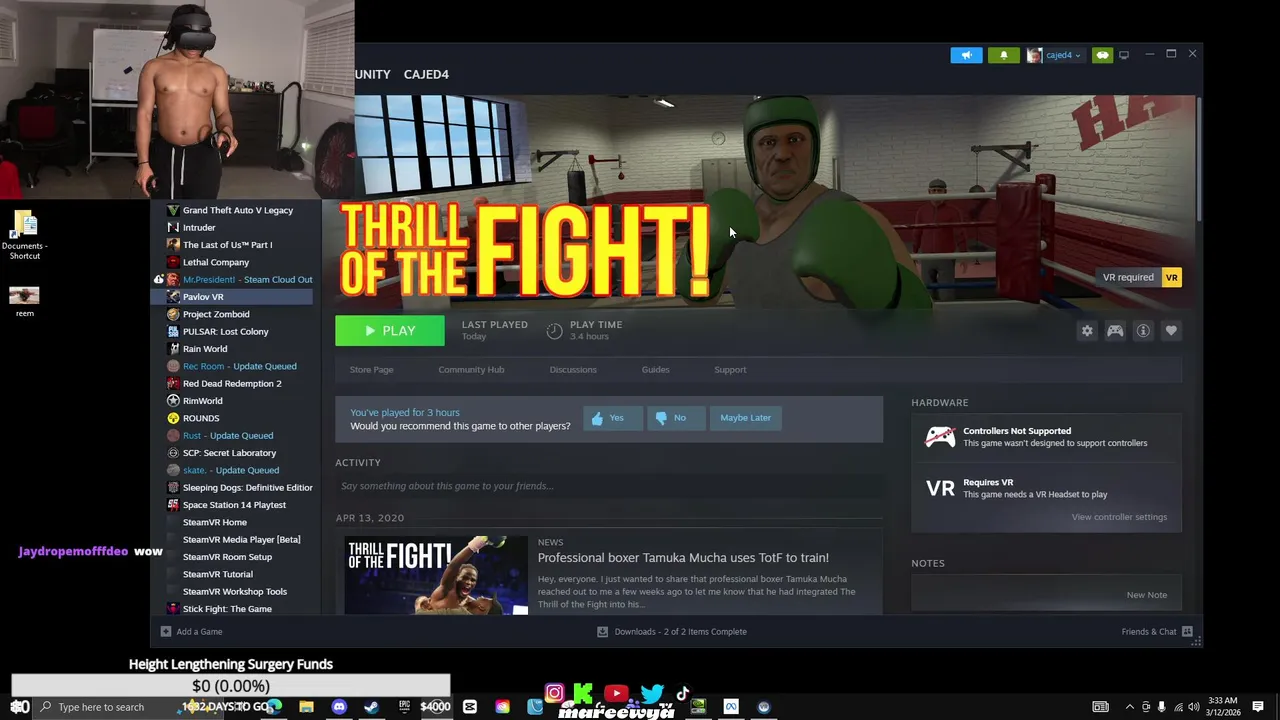Select SteamVR Room Setup entry
The height and width of the screenshot is (720, 1280).
(x=227, y=557)
